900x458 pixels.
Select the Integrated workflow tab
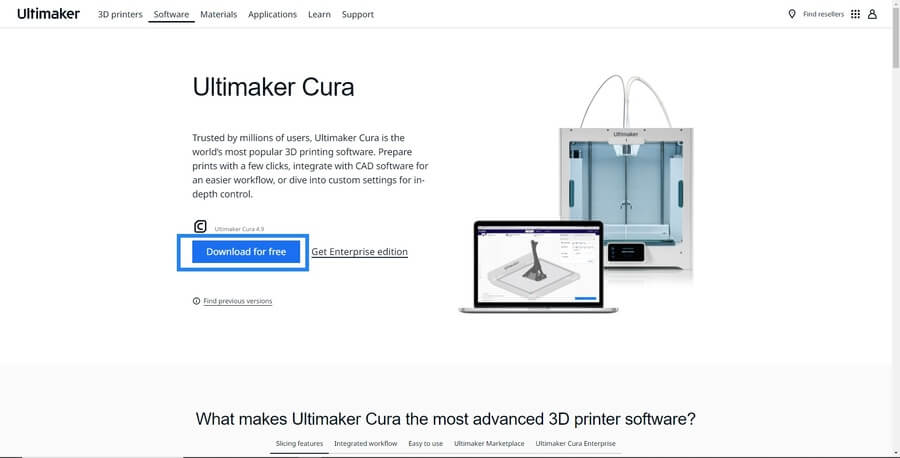(x=366, y=444)
